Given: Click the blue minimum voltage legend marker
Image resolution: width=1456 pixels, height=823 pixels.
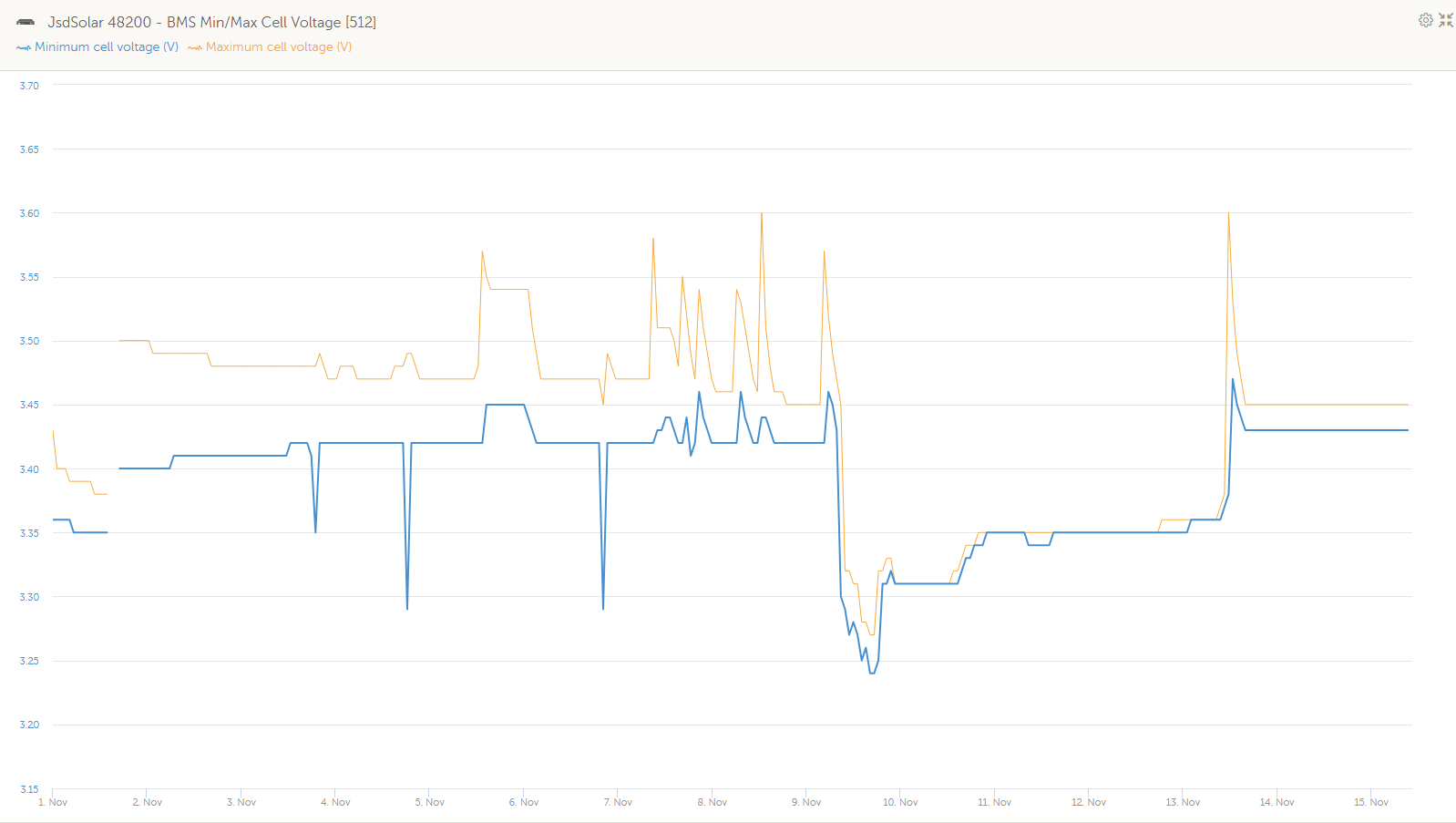Looking at the screenshot, I should pos(24,47).
